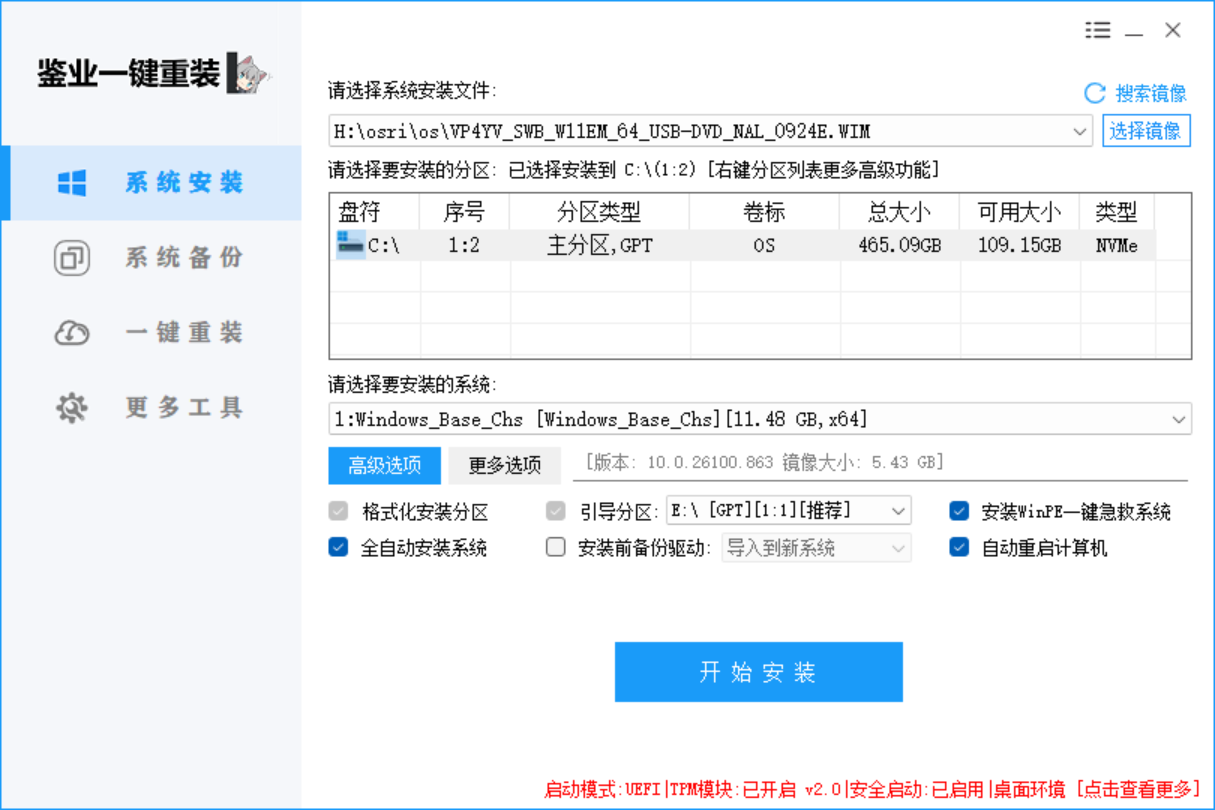Screen dimensions: 1215x810
Task: Expand the 引导分区 E:\ dropdown
Action: 898,511
